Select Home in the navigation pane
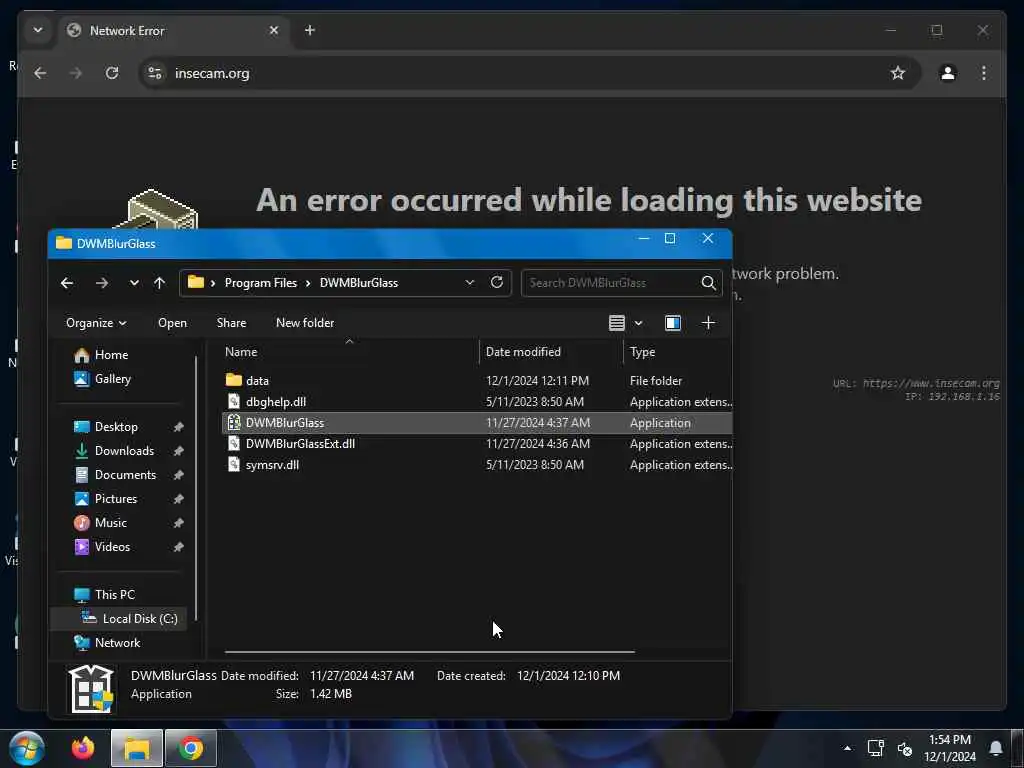This screenshot has height=768, width=1024. [101, 355]
